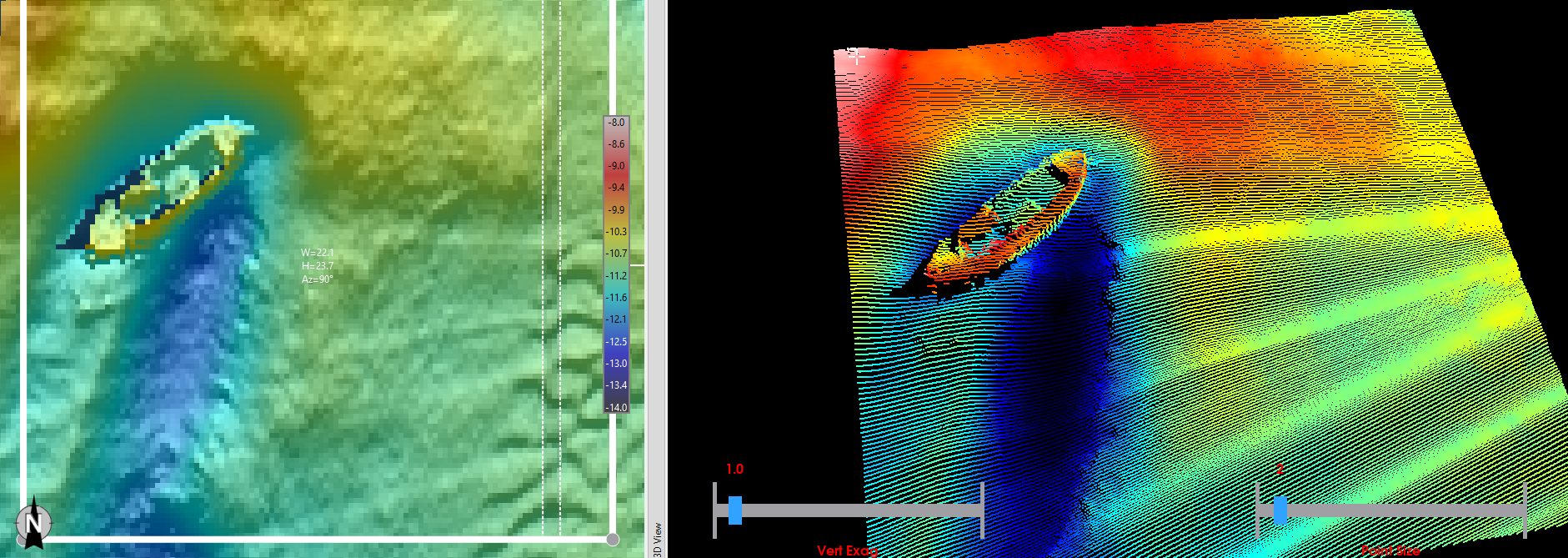This screenshot has width=1568, height=558.
Task: Click the -8.0 value on the depth legend
Action: [616, 123]
